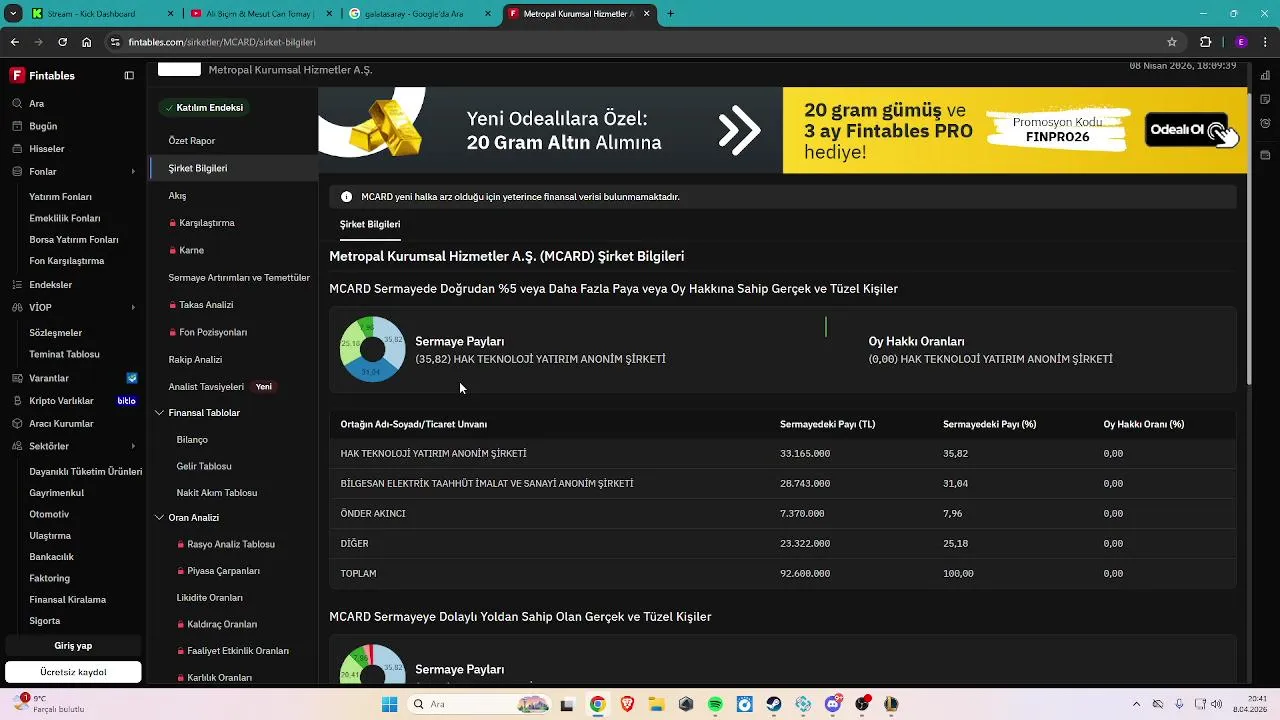Open Rakip Analizi menu item
This screenshot has height=720, width=1280.
(195, 359)
